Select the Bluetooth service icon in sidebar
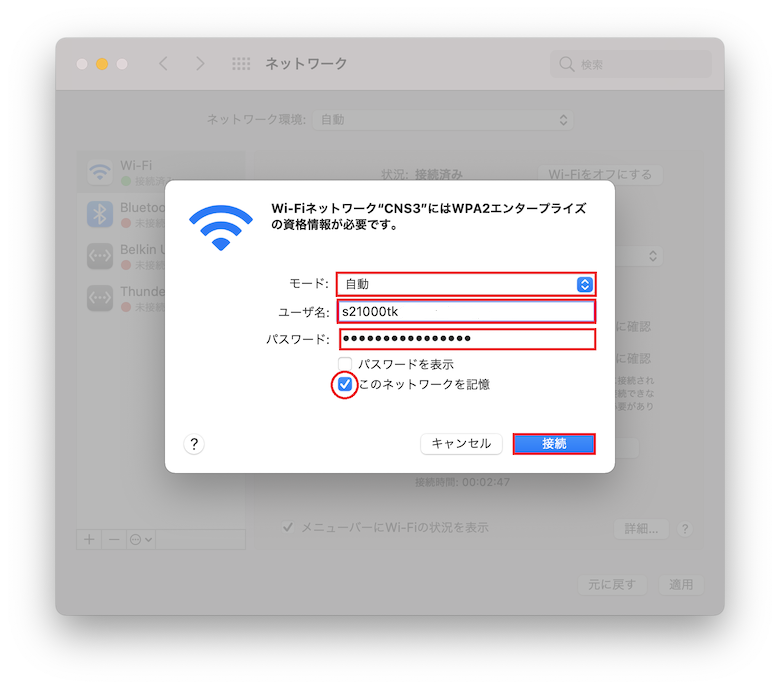Image resolution: width=780 pixels, height=689 pixels. coord(100,214)
